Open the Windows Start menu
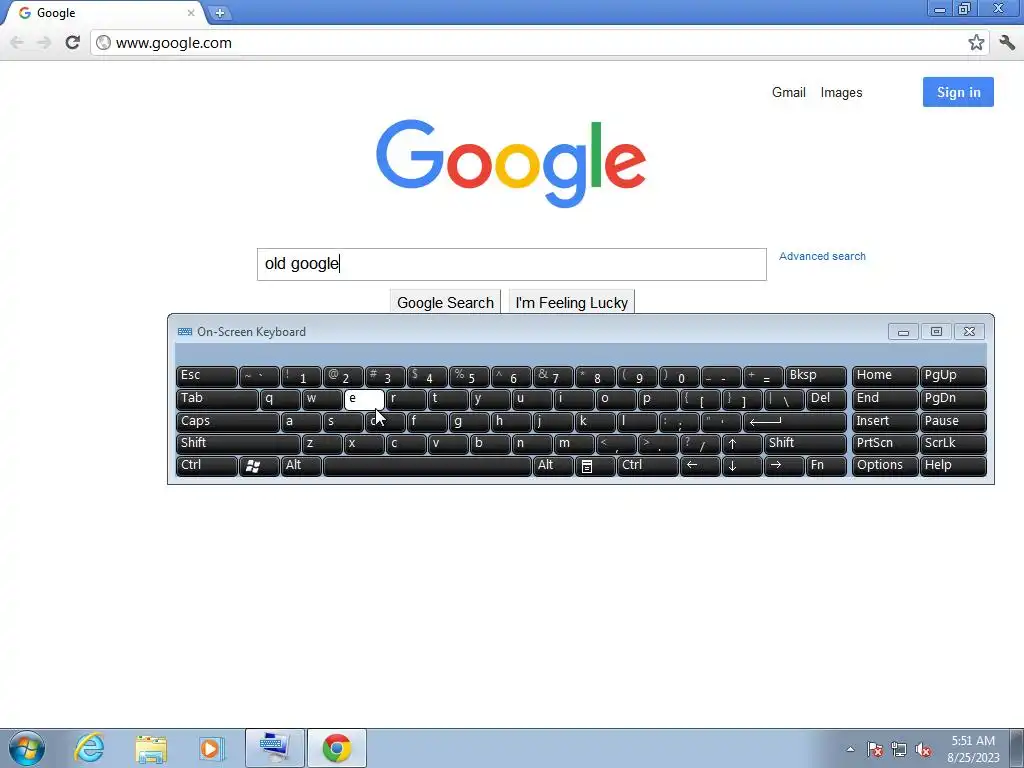The height and width of the screenshot is (768, 1024). (27, 748)
